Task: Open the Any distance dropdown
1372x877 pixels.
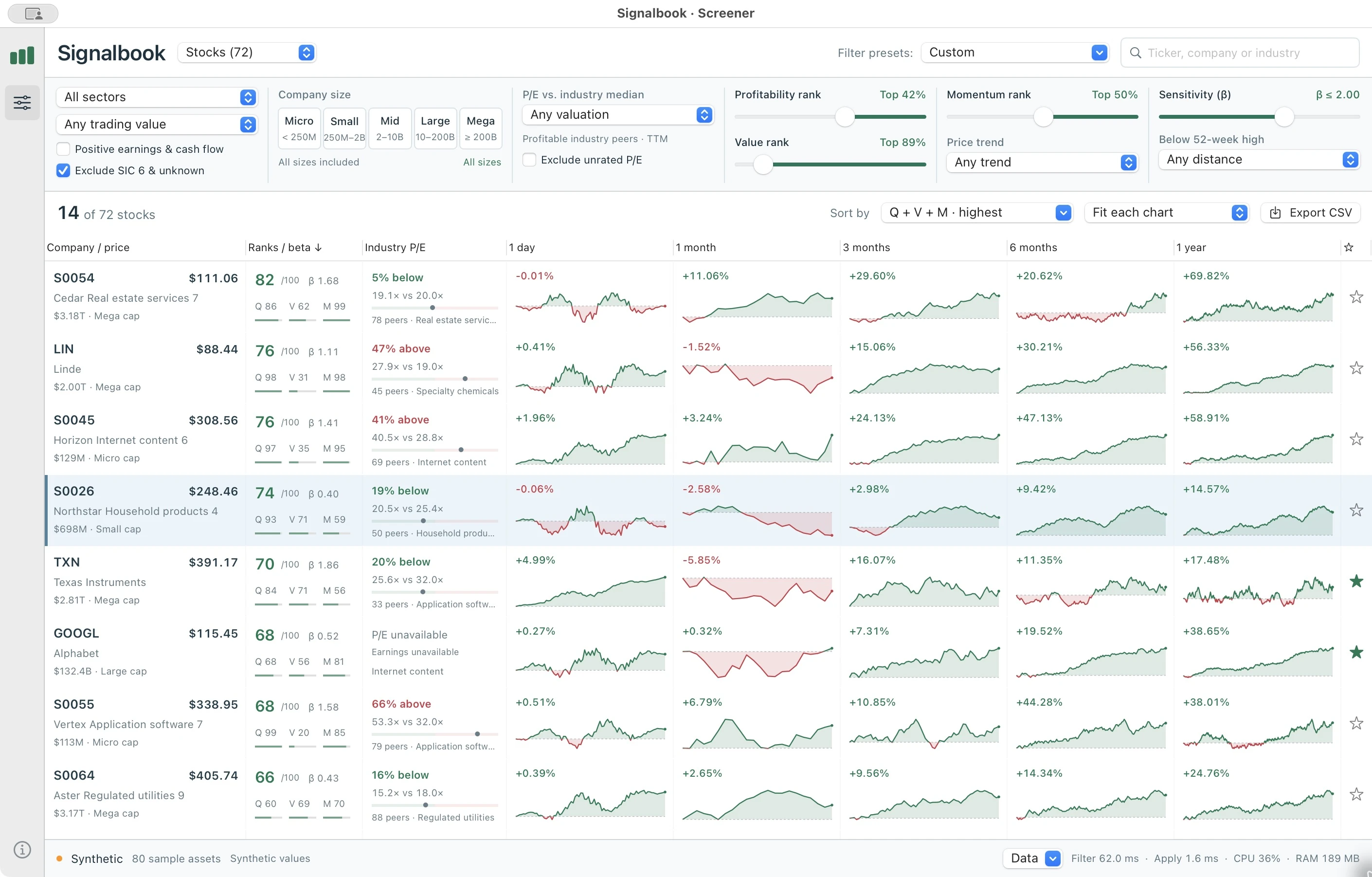Action: pos(1259,160)
